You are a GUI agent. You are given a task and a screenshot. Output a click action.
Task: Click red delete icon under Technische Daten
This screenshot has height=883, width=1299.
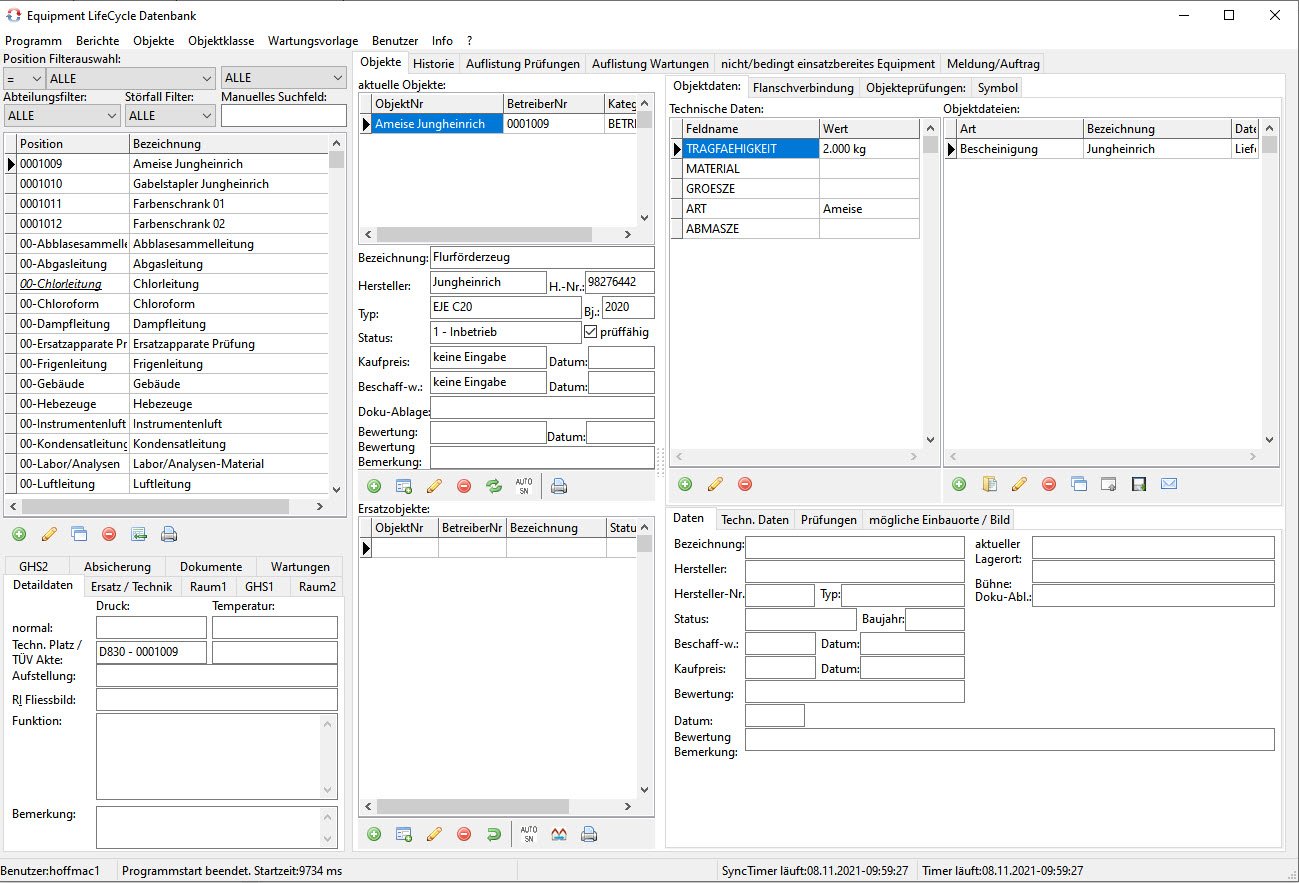745,484
